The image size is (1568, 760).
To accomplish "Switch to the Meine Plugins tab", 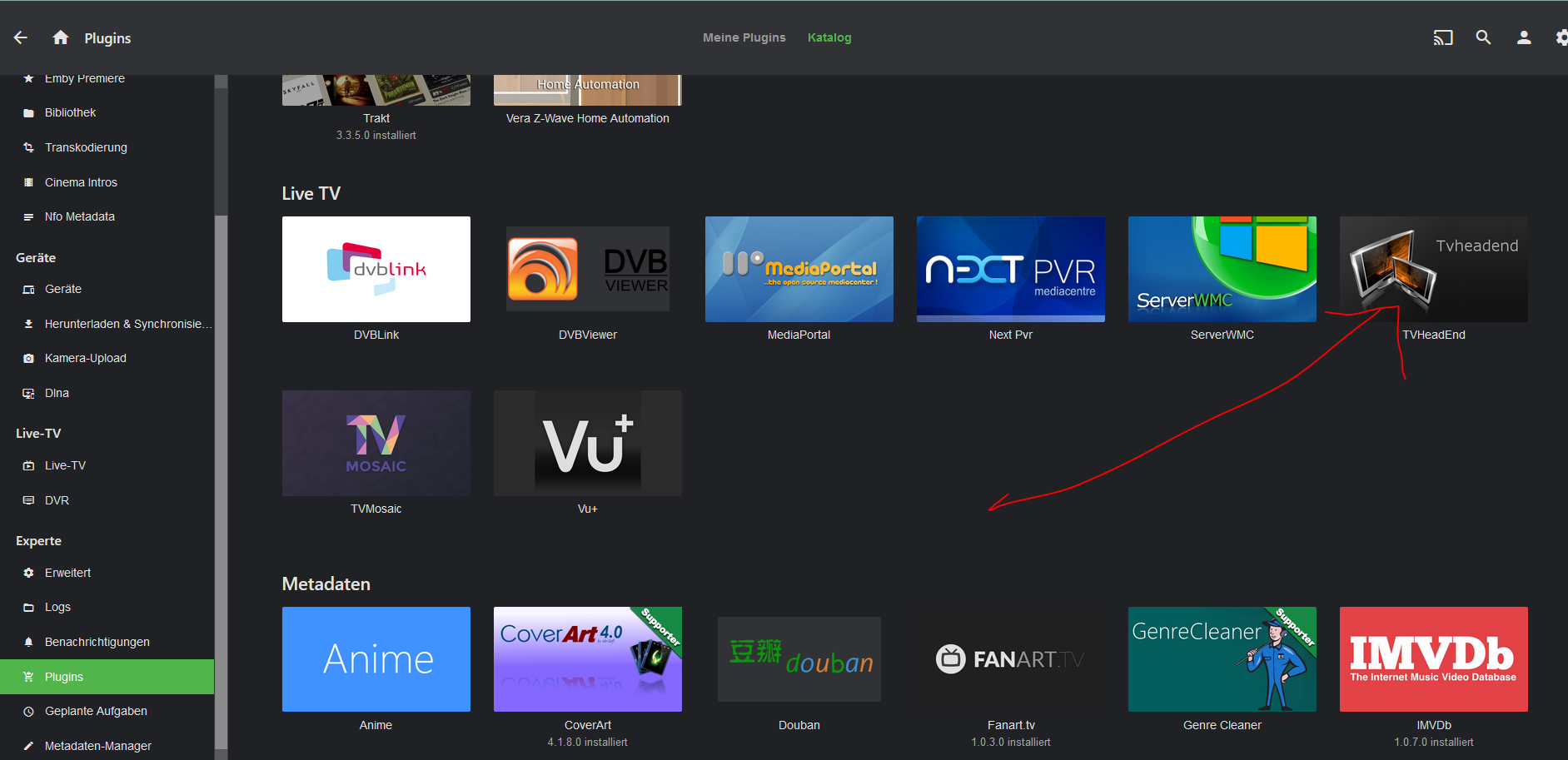I will [744, 37].
